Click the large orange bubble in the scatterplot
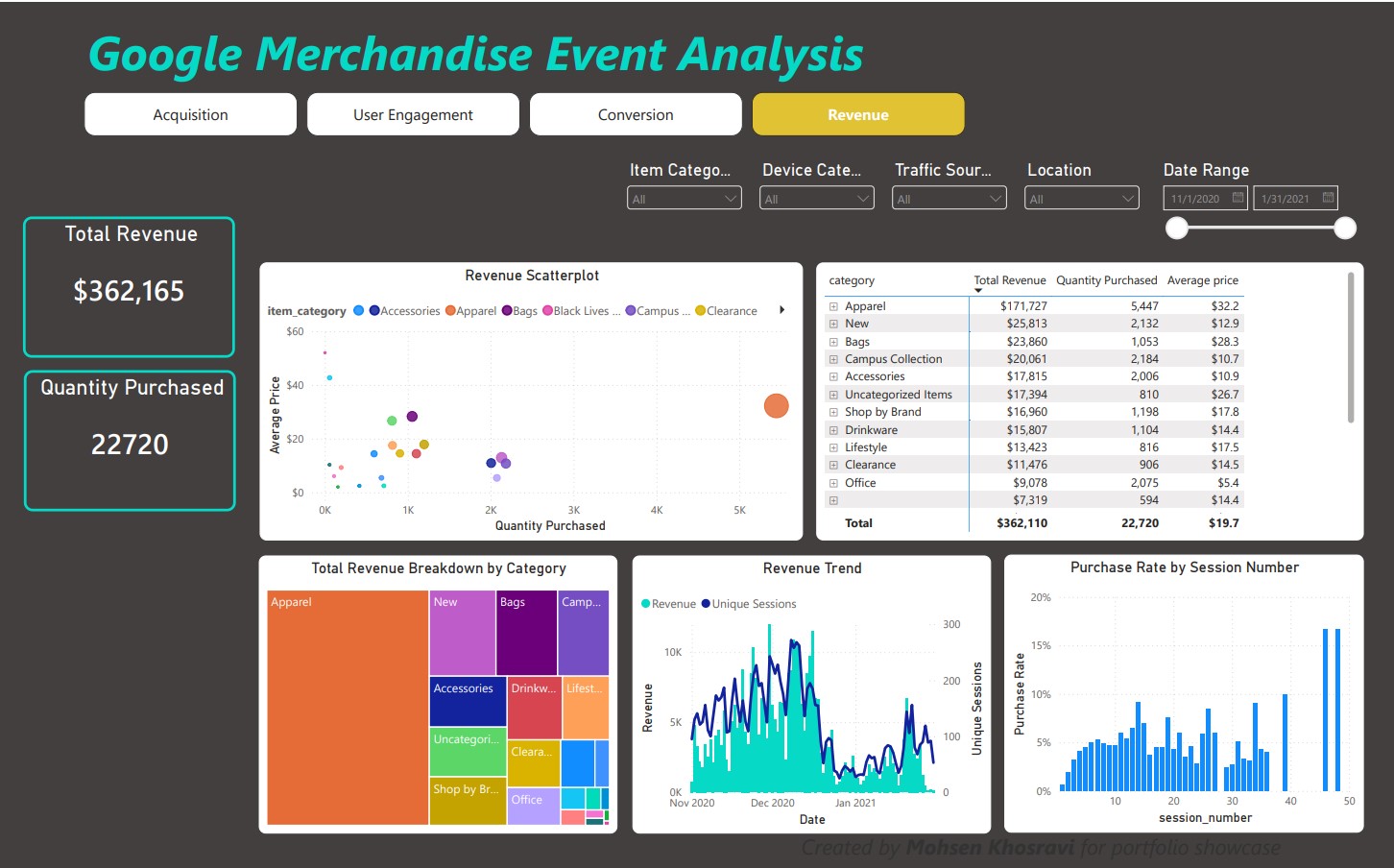Image resolution: width=1394 pixels, height=868 pixels. click(776, 406)
